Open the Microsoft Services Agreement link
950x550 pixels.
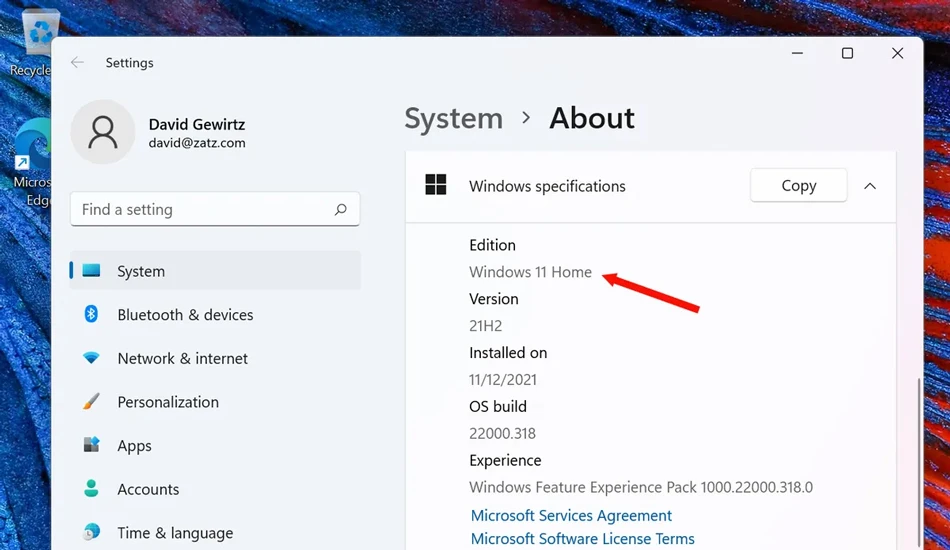(571, 515)
